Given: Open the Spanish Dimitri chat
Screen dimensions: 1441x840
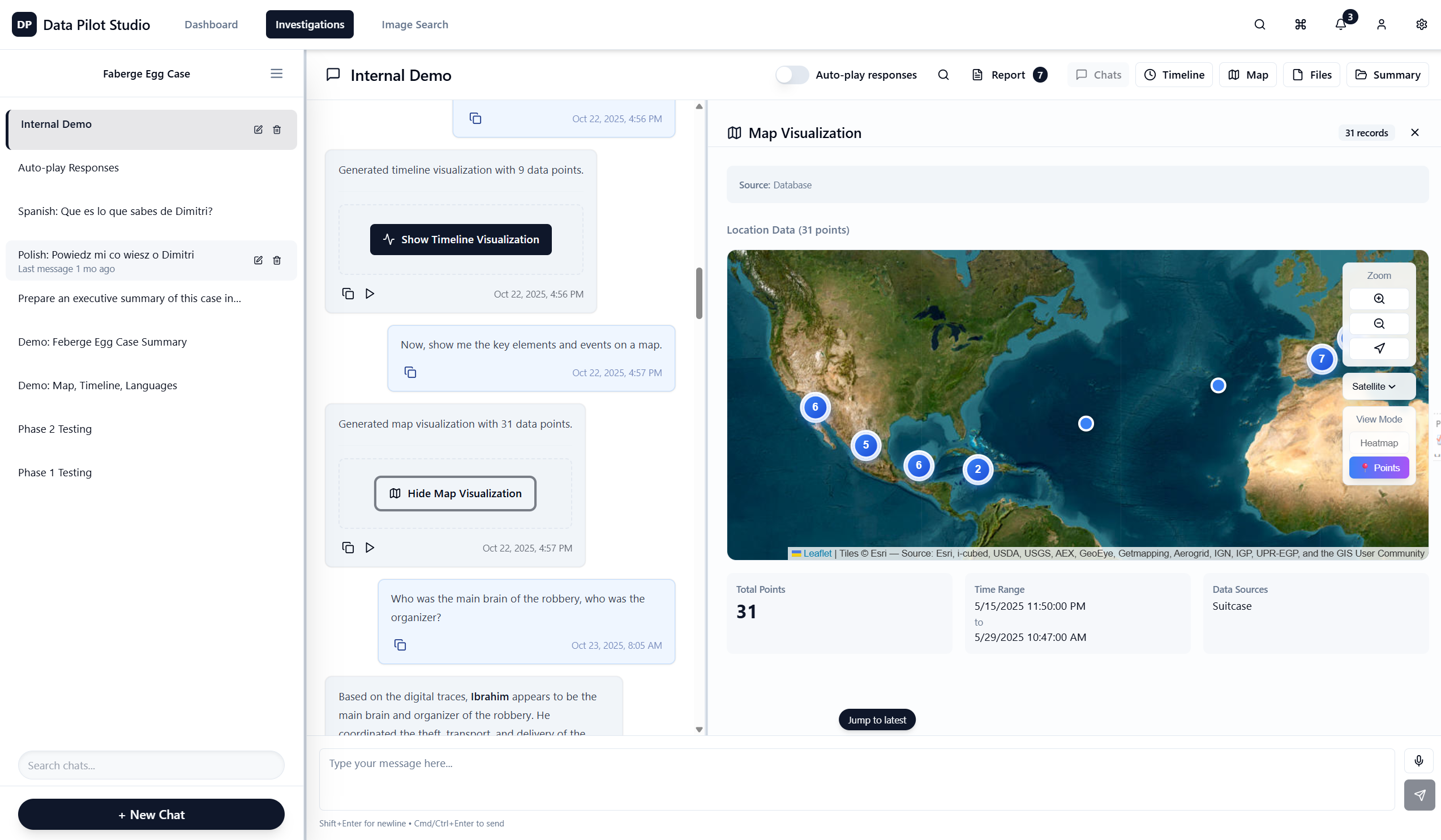Looking at the screenshot, I should click(151, 212).
